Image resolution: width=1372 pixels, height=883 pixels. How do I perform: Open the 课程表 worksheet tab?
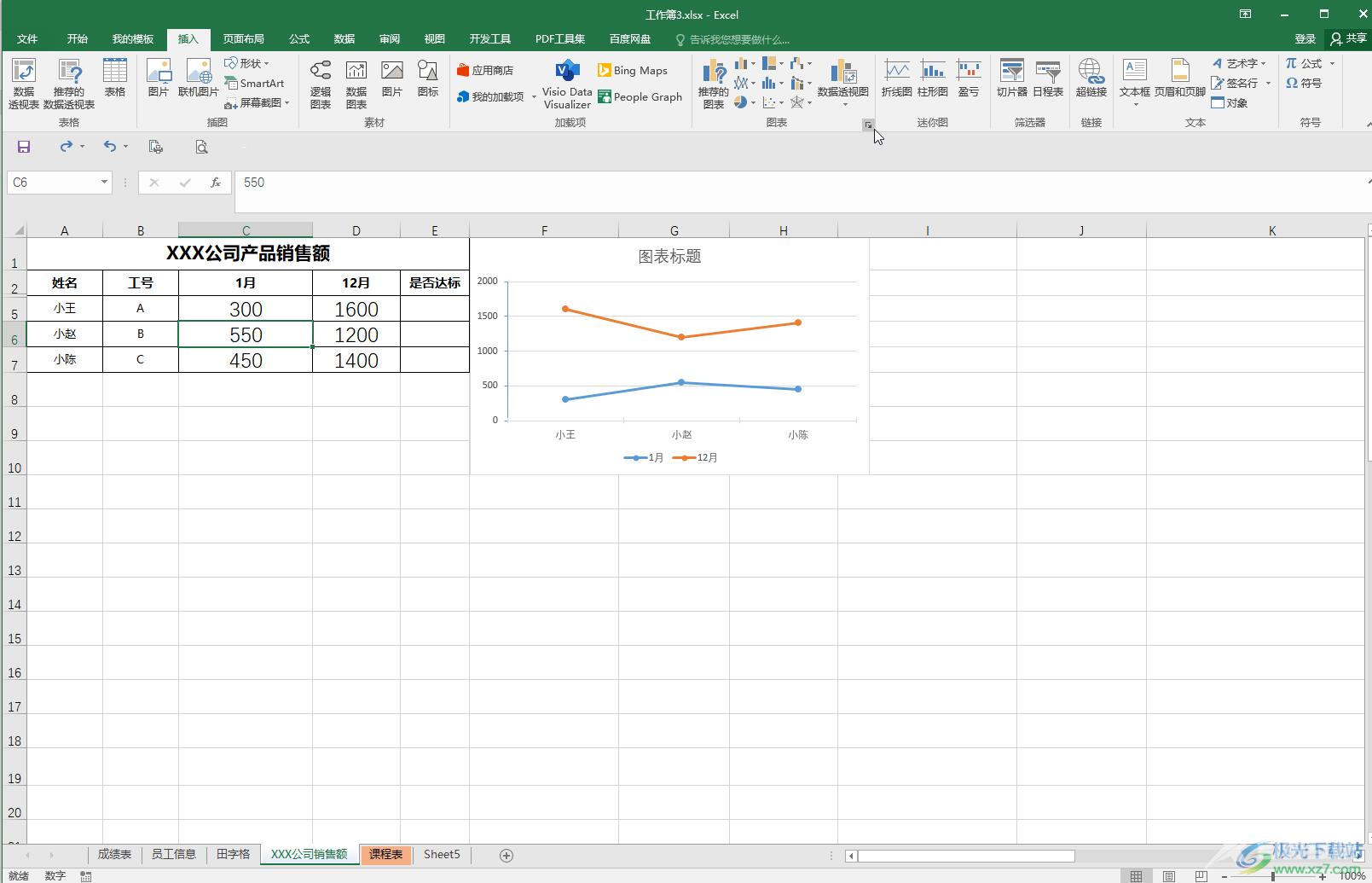click(385, 854)
